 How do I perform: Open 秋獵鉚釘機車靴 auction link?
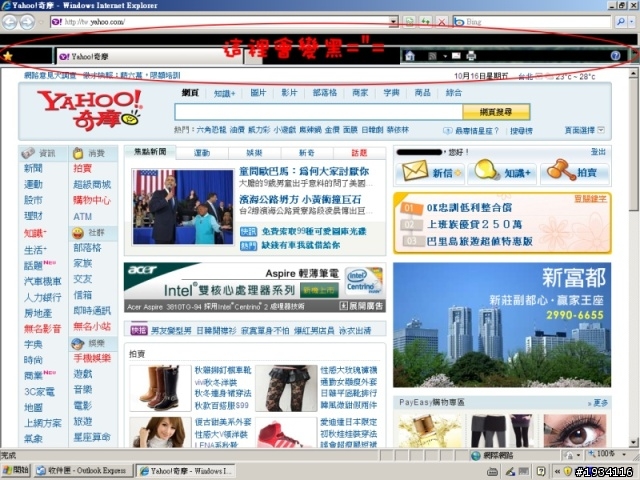click(x=223, y=370)
